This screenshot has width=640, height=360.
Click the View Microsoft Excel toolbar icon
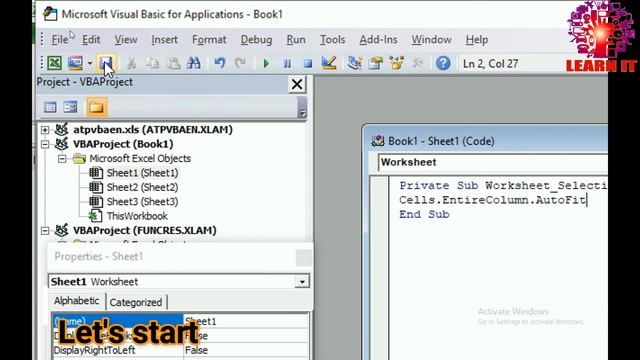click(54, 63)
